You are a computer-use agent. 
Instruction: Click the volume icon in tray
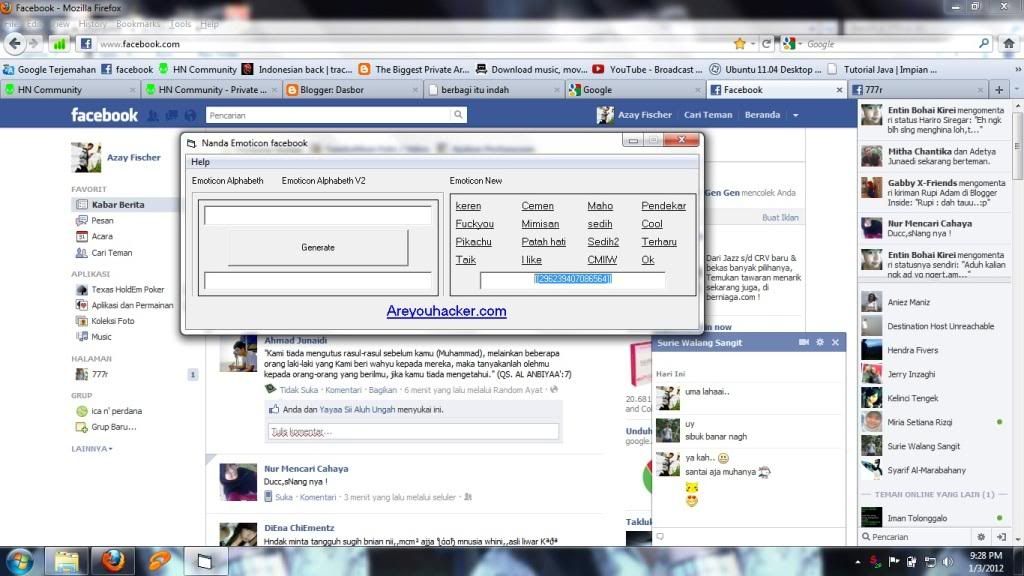click(947, 562)
